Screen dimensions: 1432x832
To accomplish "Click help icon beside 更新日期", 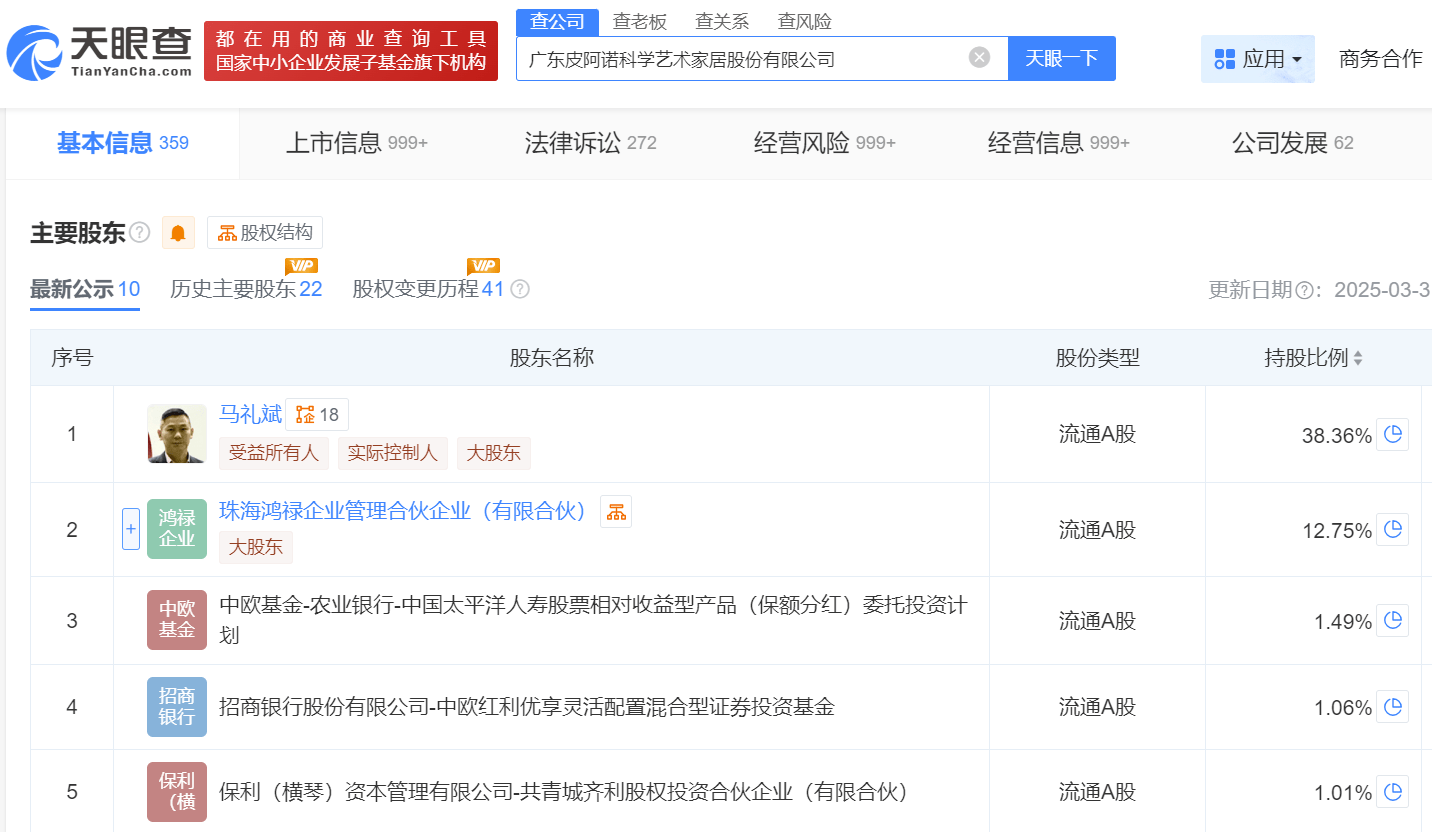I will 1304,290.
